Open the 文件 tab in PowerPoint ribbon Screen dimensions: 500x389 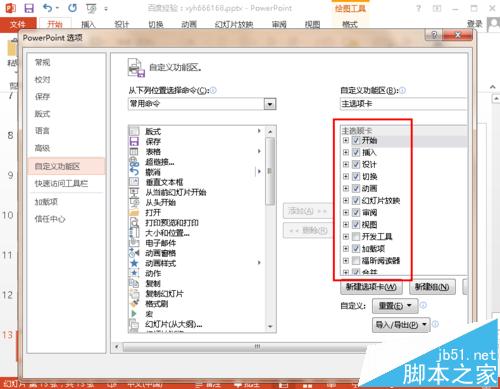click(x=18, y=24)
